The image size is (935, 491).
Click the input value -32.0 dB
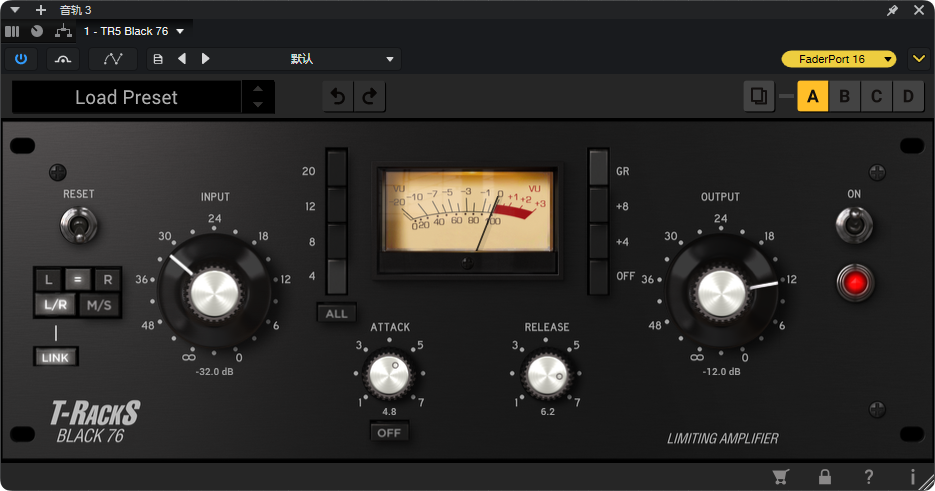point(215,371)
